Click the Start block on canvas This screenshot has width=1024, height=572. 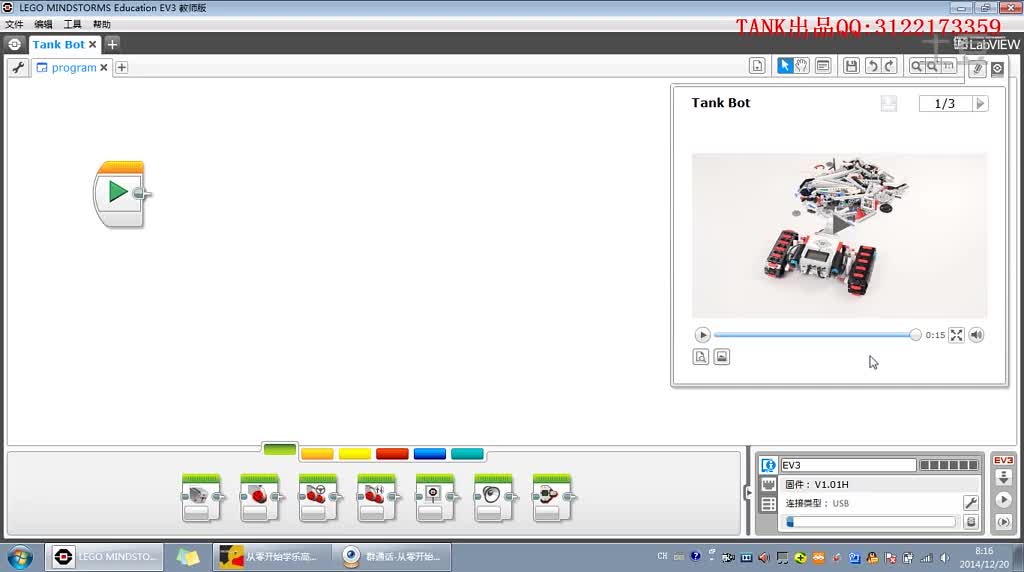[120, 194]
